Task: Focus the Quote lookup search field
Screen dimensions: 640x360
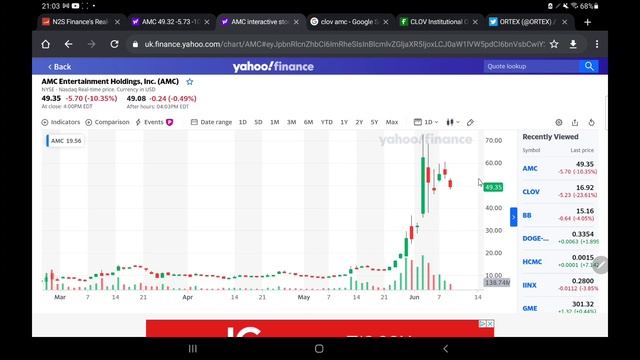Action: pos(531,66)
